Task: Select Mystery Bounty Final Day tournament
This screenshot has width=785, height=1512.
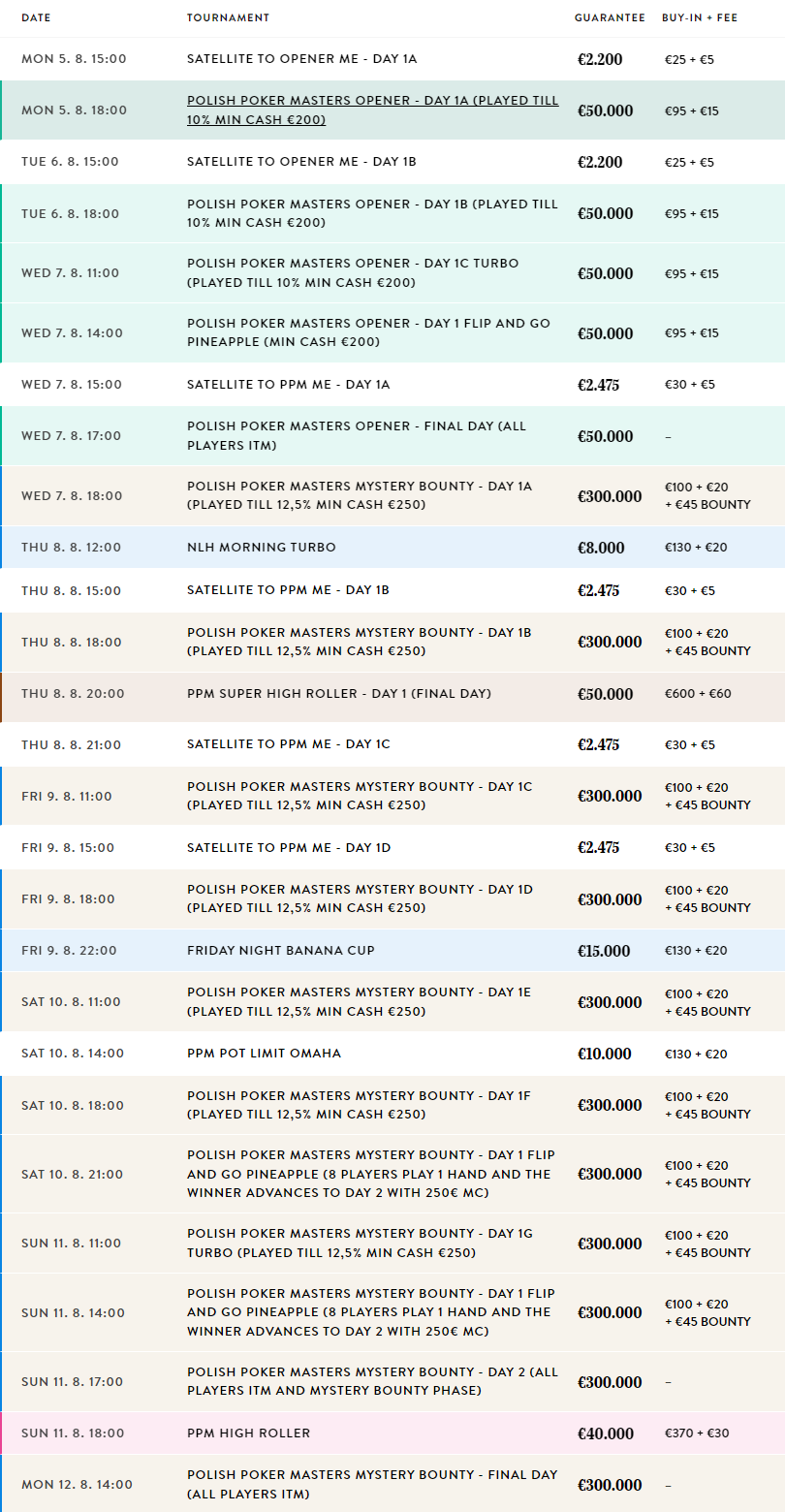Action: [x=372, y=1484]
